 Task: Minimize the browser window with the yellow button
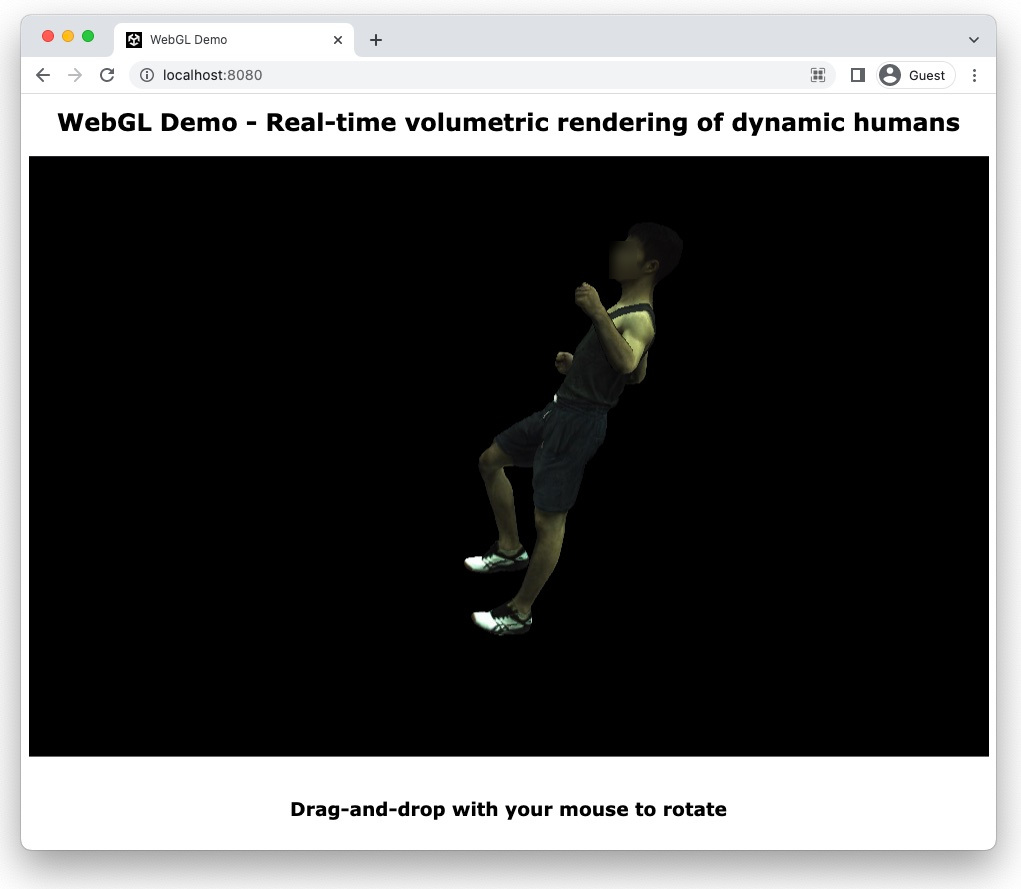68,36
